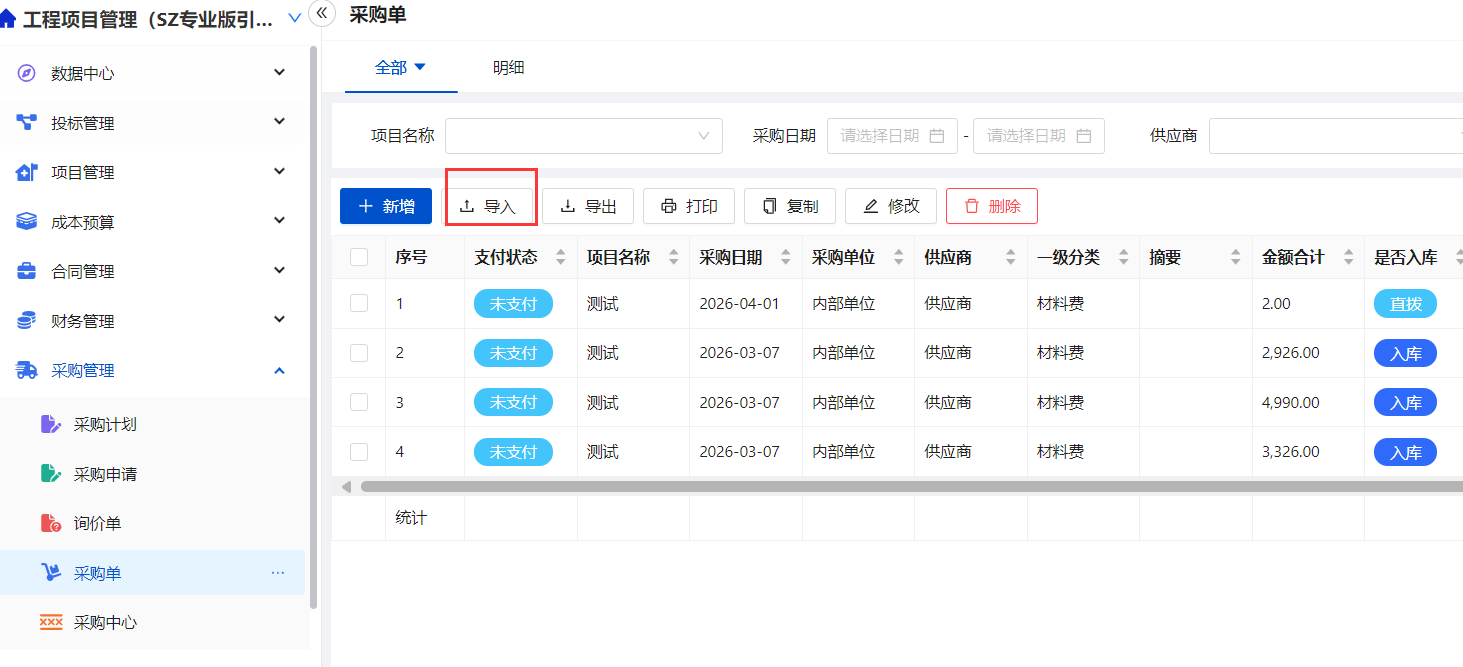Image resolution: width=1463 pixels, height=667 pixels.
Task: Select the 采购计划 sidebar icon
Action: [x=52, y=423]
